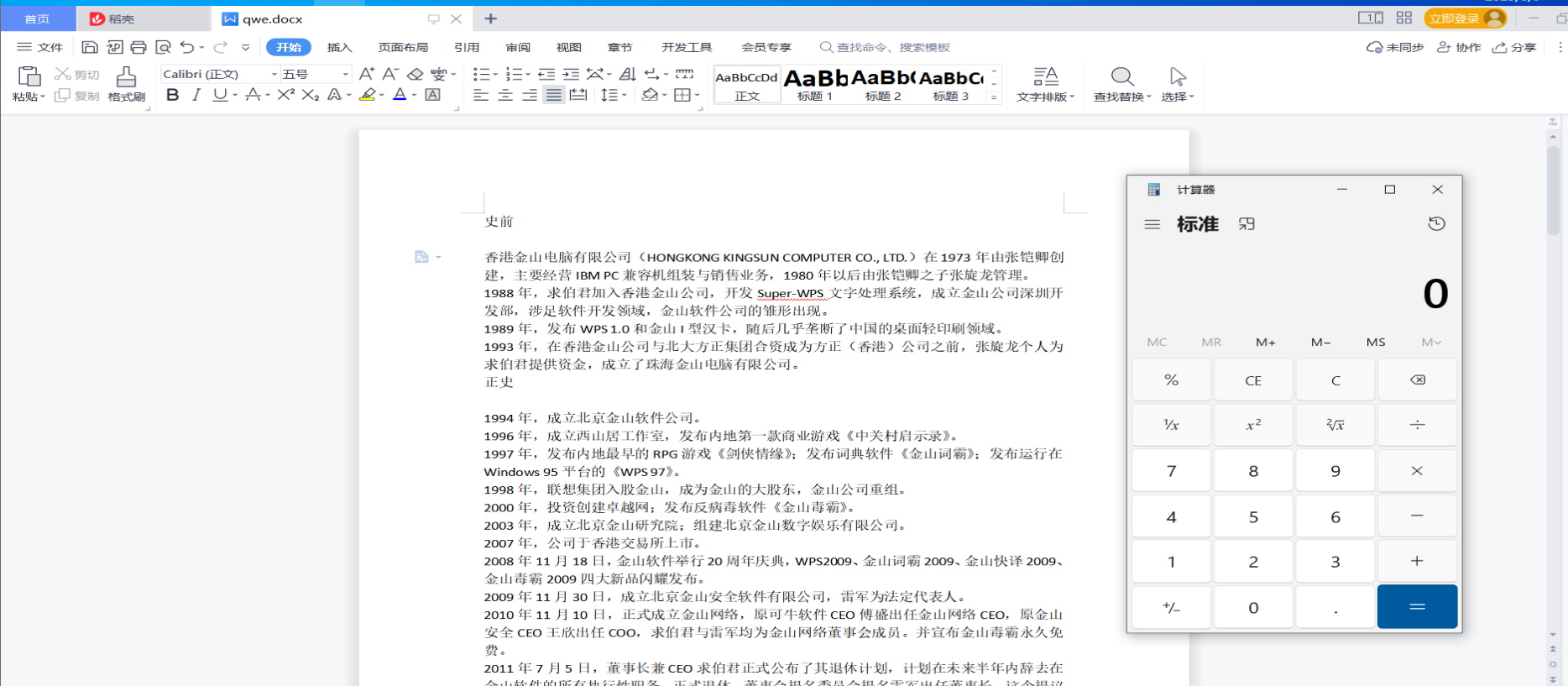Open the 文件 file menu
1568x686 pixels.
tap(40, 47)
